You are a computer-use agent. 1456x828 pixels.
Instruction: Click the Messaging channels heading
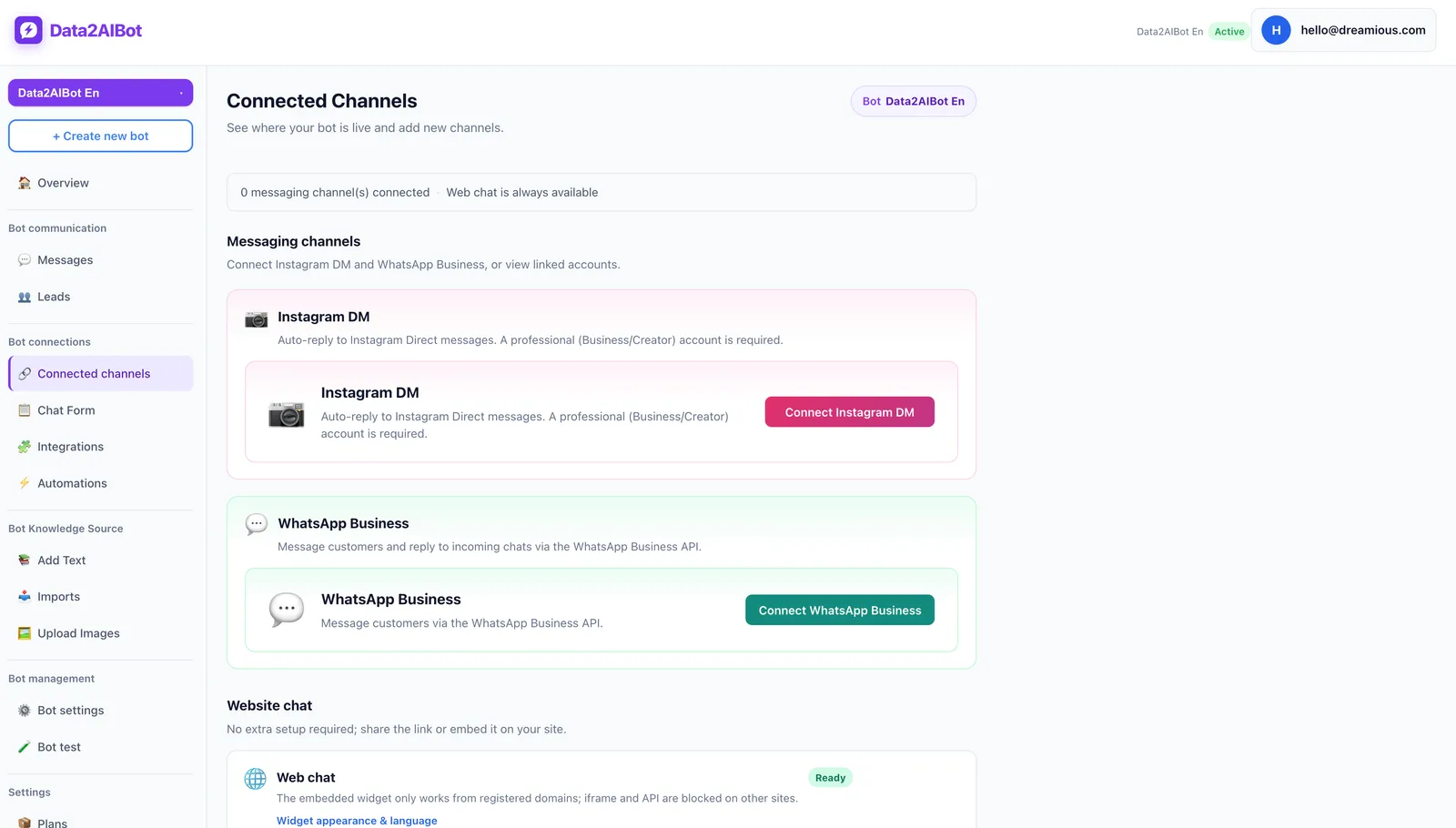pyautogui.click(x=294, y=241)
